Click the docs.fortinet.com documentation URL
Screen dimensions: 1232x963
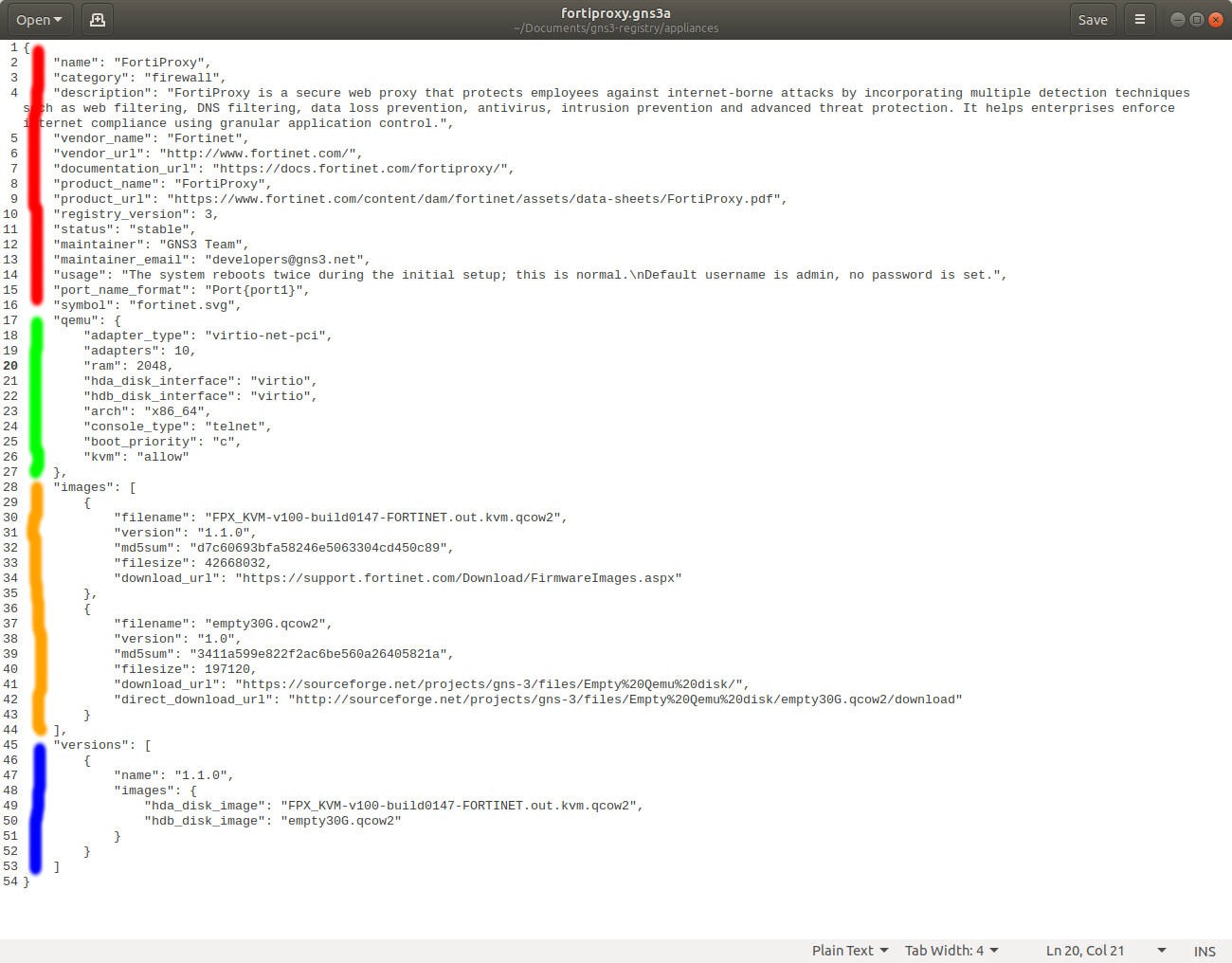(364, 169)
